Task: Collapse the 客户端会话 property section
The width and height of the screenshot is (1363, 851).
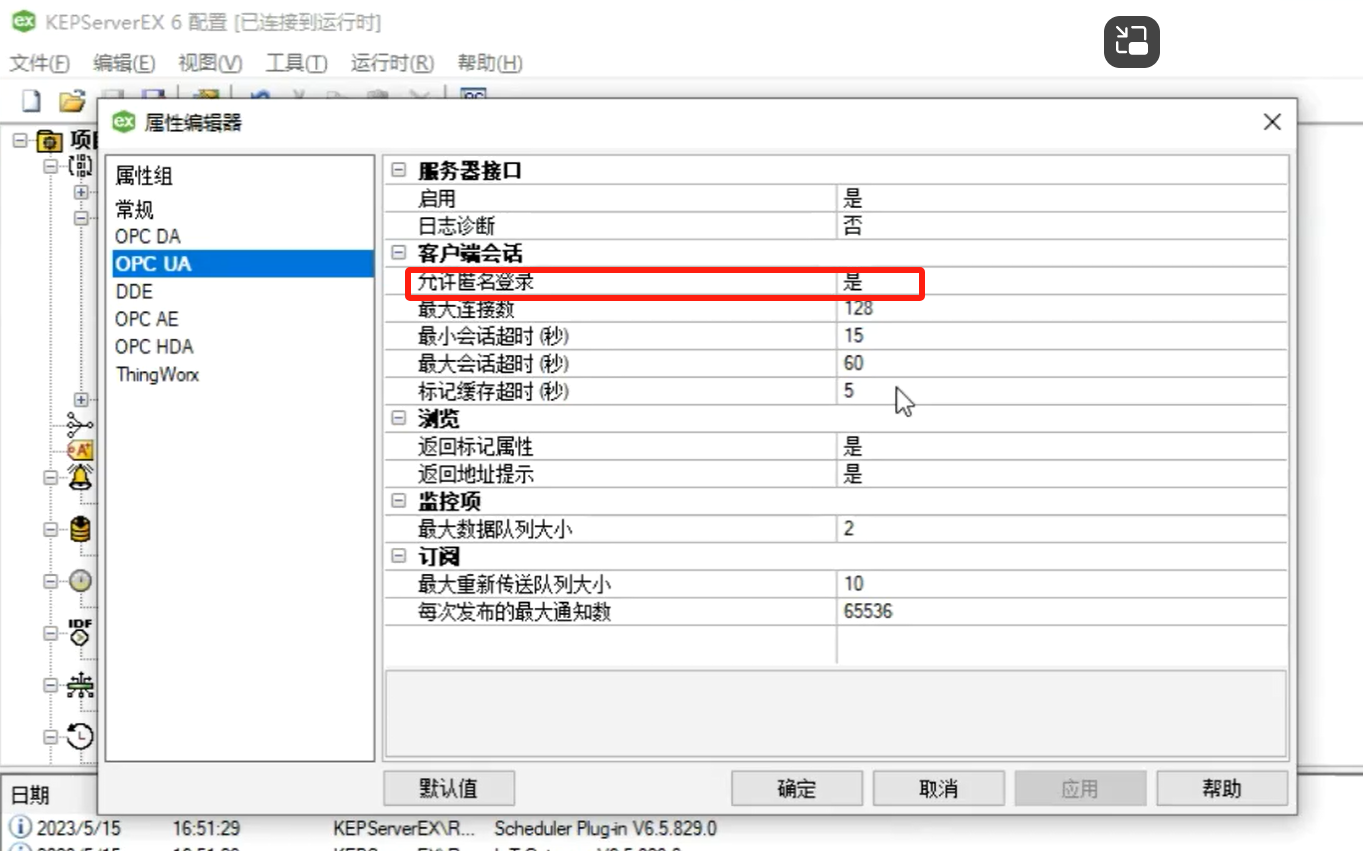Action: (399, 254)
